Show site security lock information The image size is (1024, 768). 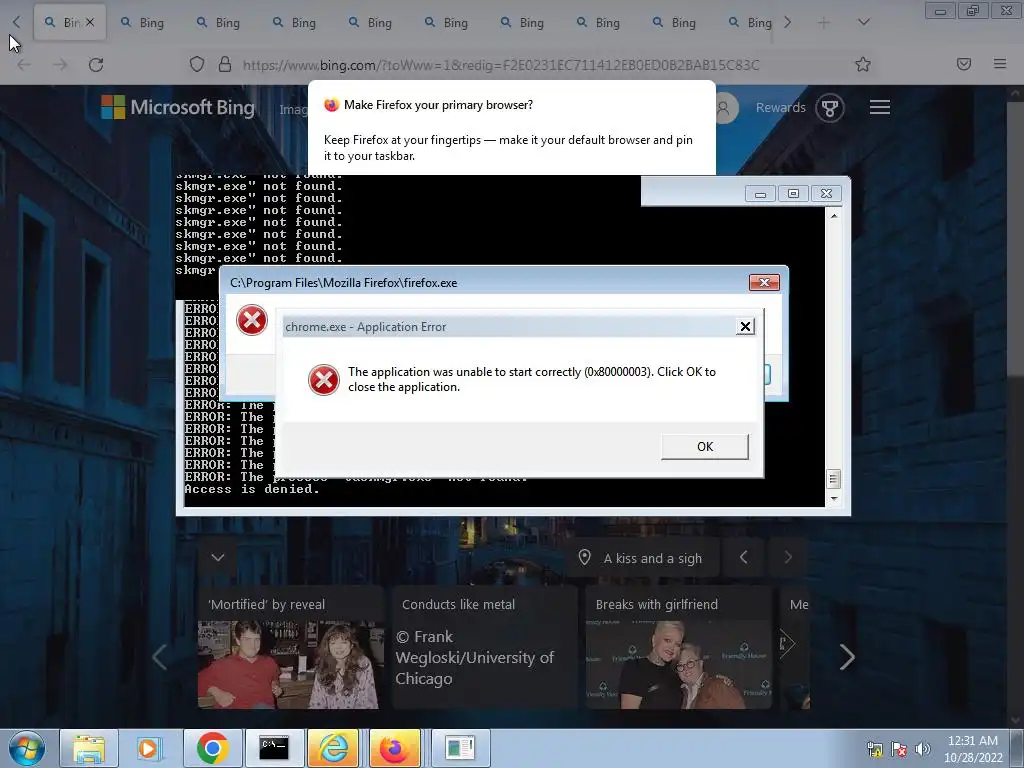tap(225, 64)
